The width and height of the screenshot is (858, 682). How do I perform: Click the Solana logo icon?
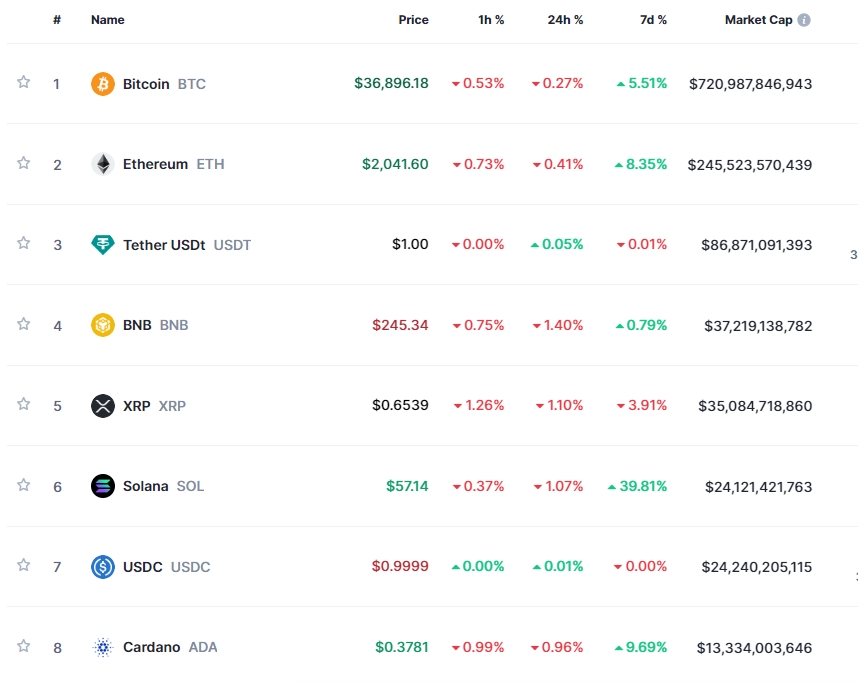tap(103, 486)
